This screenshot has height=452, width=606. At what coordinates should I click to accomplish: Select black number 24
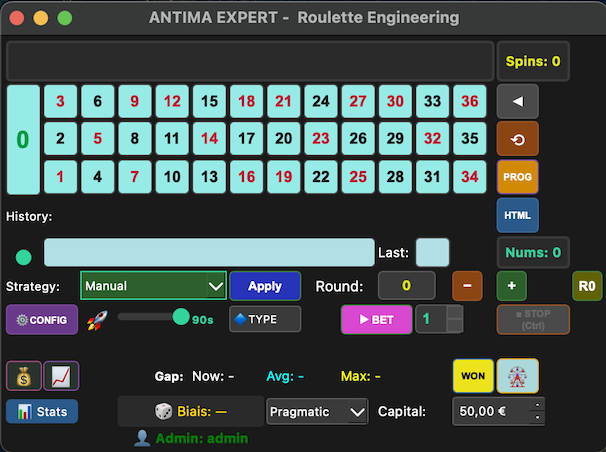pyautogui.click(x=321, y=101)
